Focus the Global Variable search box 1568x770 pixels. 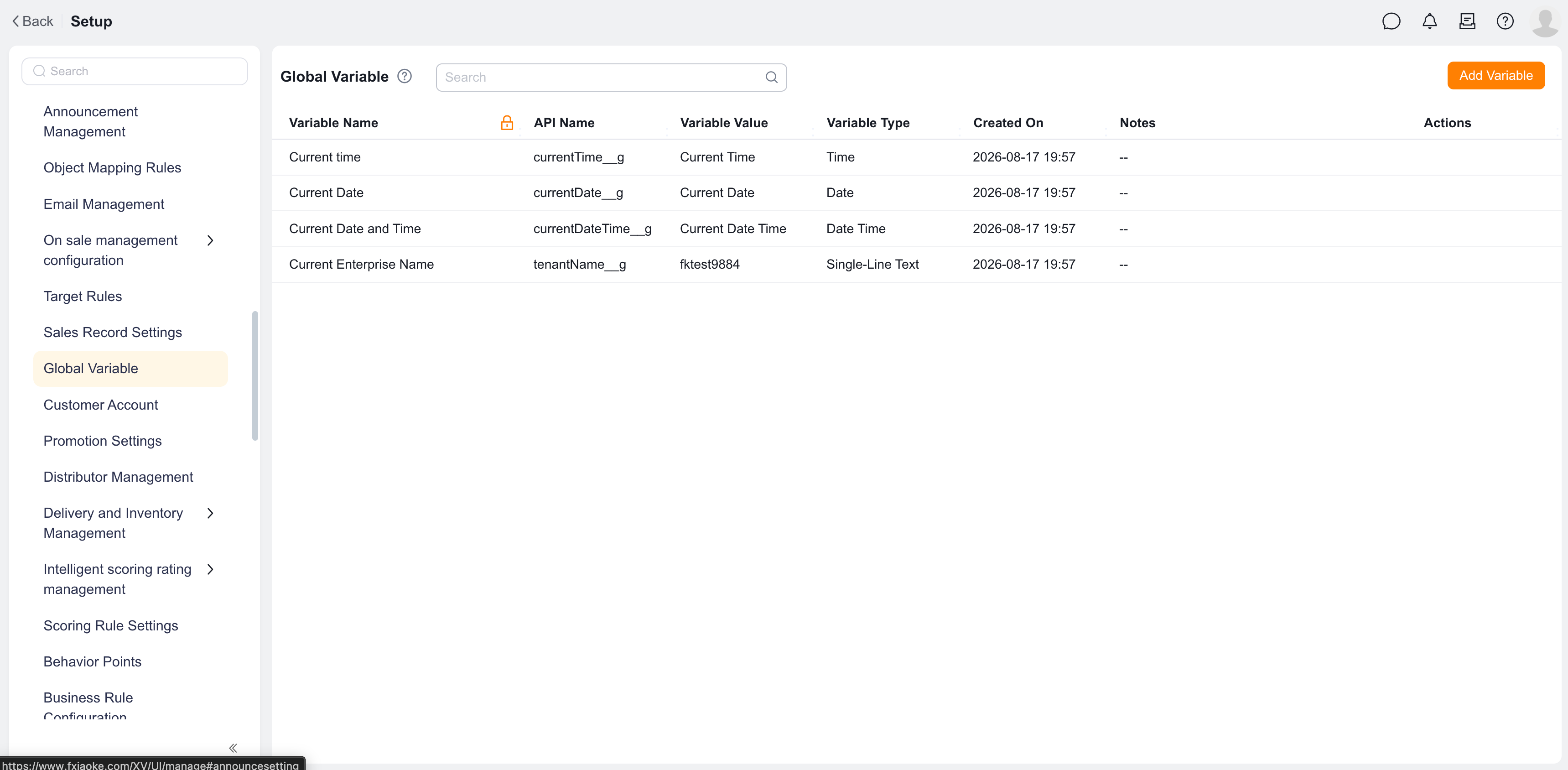click(611, 77)
